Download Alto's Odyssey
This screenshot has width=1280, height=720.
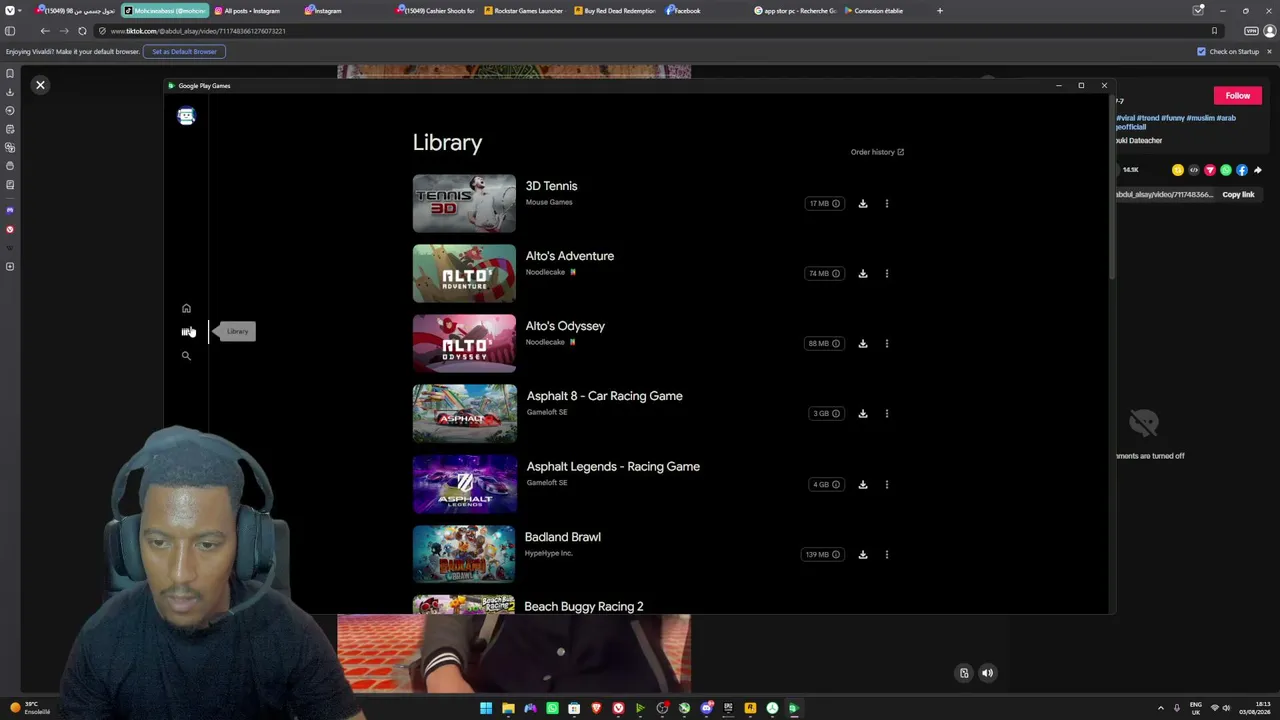point(863,344)
